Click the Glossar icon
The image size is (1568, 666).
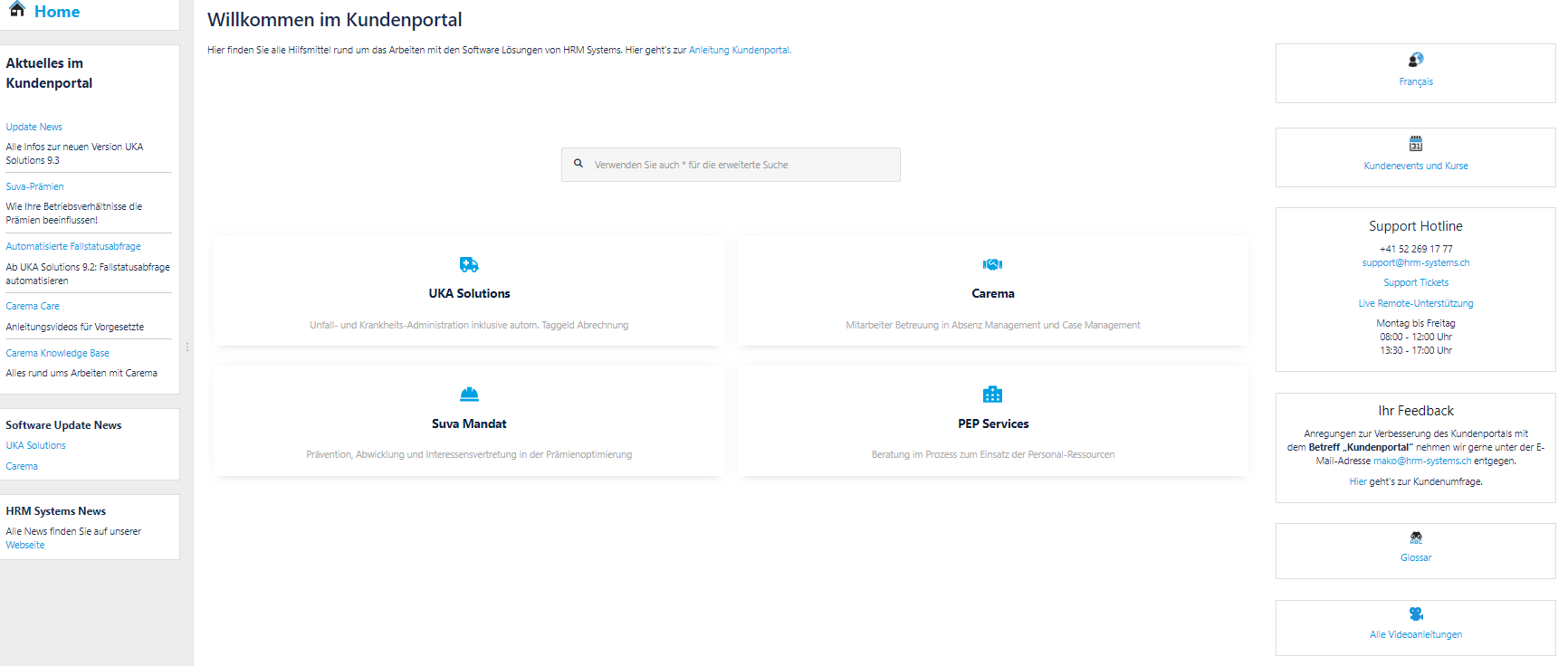tap(1416, 538)
